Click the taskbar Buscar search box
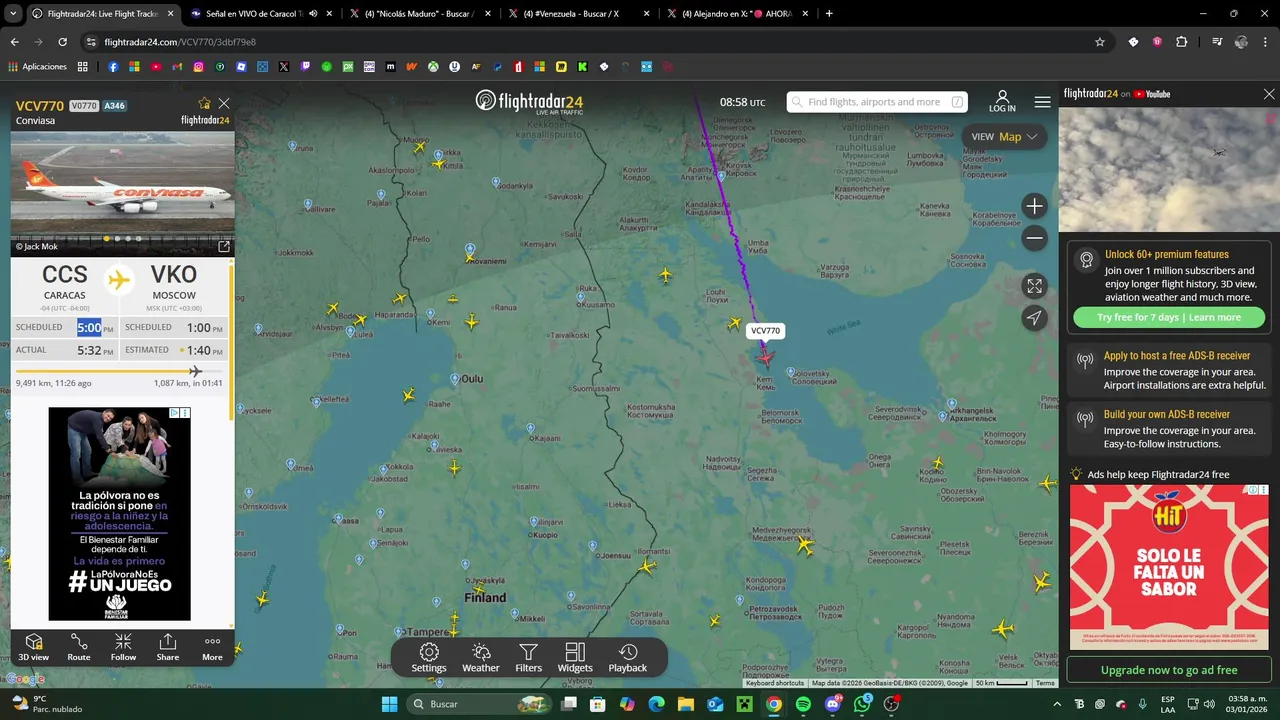Viewport: 1280px width, 720px height. click(480, 704)
